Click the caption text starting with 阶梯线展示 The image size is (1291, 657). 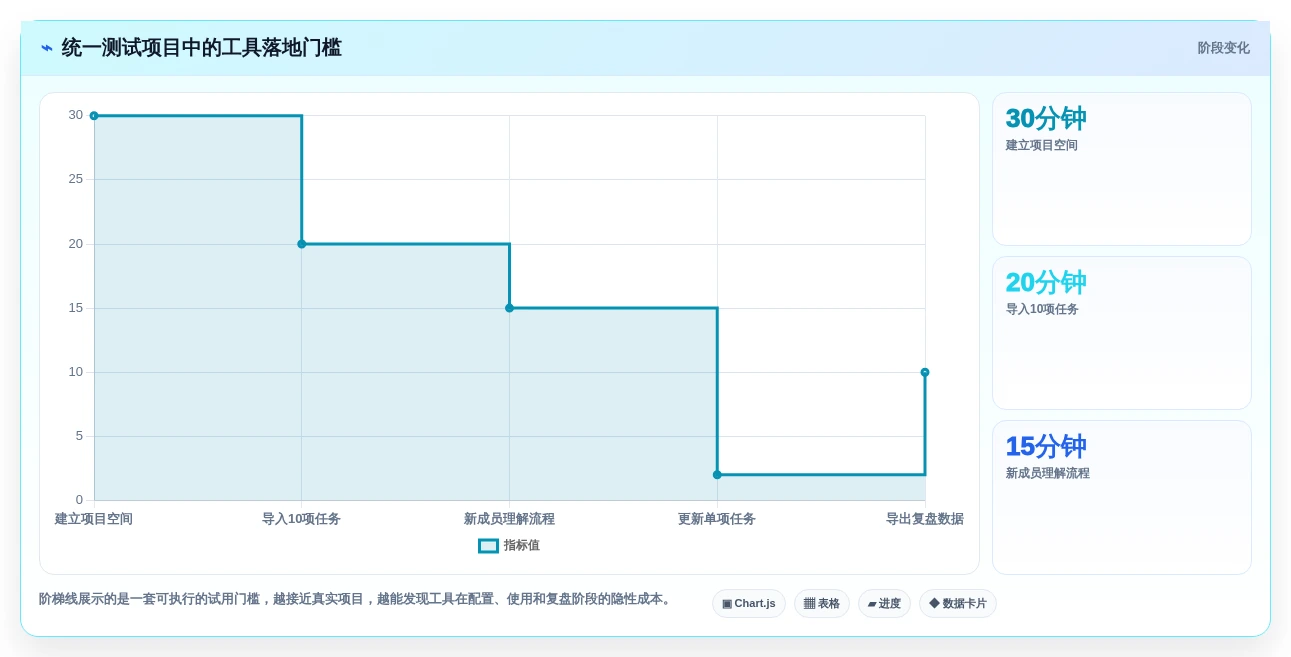(x=357, y=599)
